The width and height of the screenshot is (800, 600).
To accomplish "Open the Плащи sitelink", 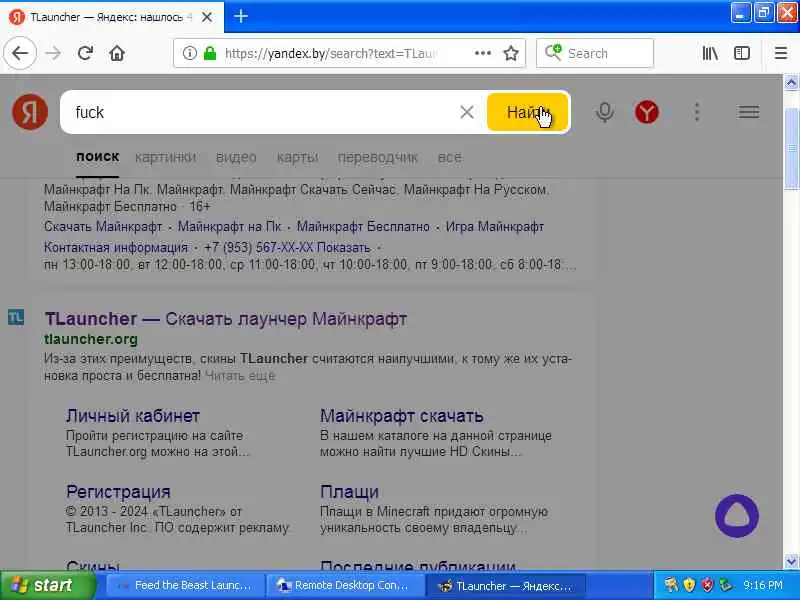I will click(349, 492).
